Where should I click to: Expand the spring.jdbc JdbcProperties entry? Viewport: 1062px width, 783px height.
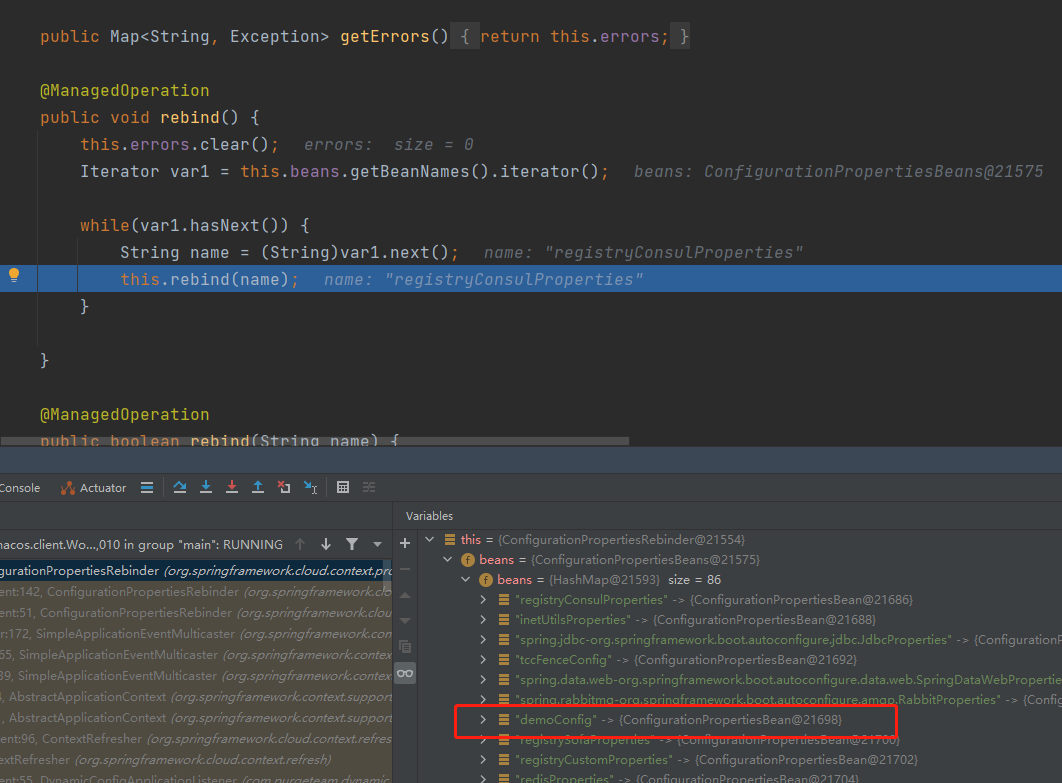pyautogui.click(x=483, y=639)
